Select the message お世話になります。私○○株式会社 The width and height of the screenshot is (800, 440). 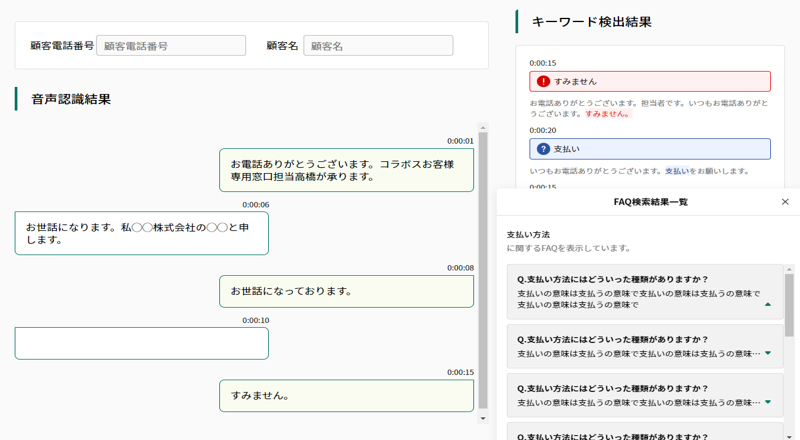coord(141,233)
